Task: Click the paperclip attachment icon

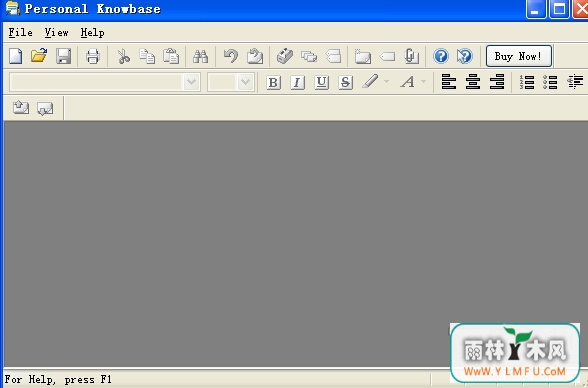Action: point(411,56)
